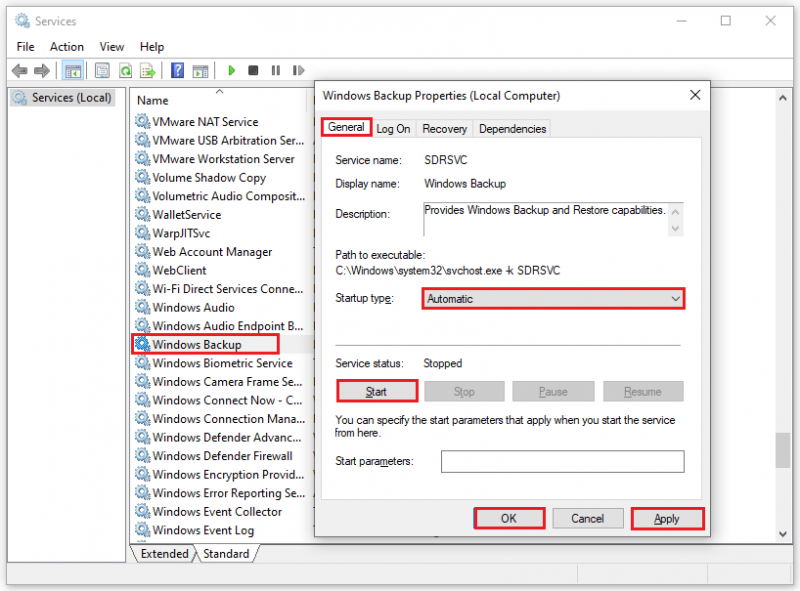This screenshot has width=800, height=591.
Task: Click the Description box up arrow
Action: pos(676,212)
